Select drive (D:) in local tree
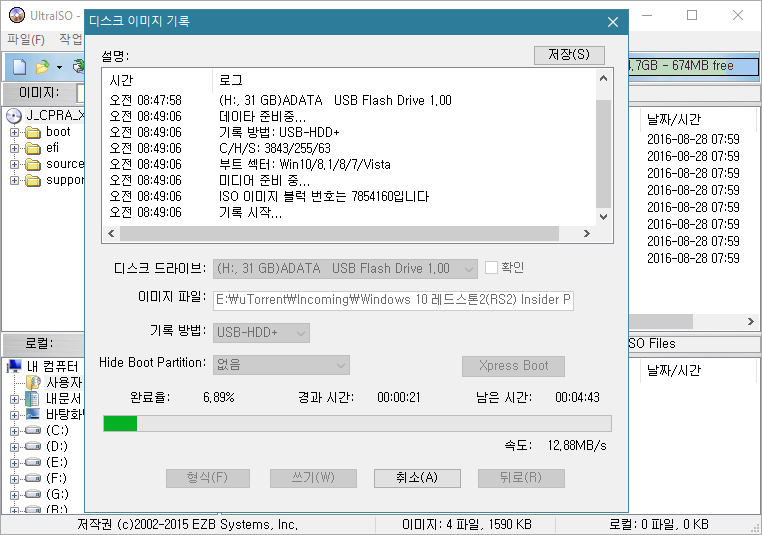 (x=57, y=447)
